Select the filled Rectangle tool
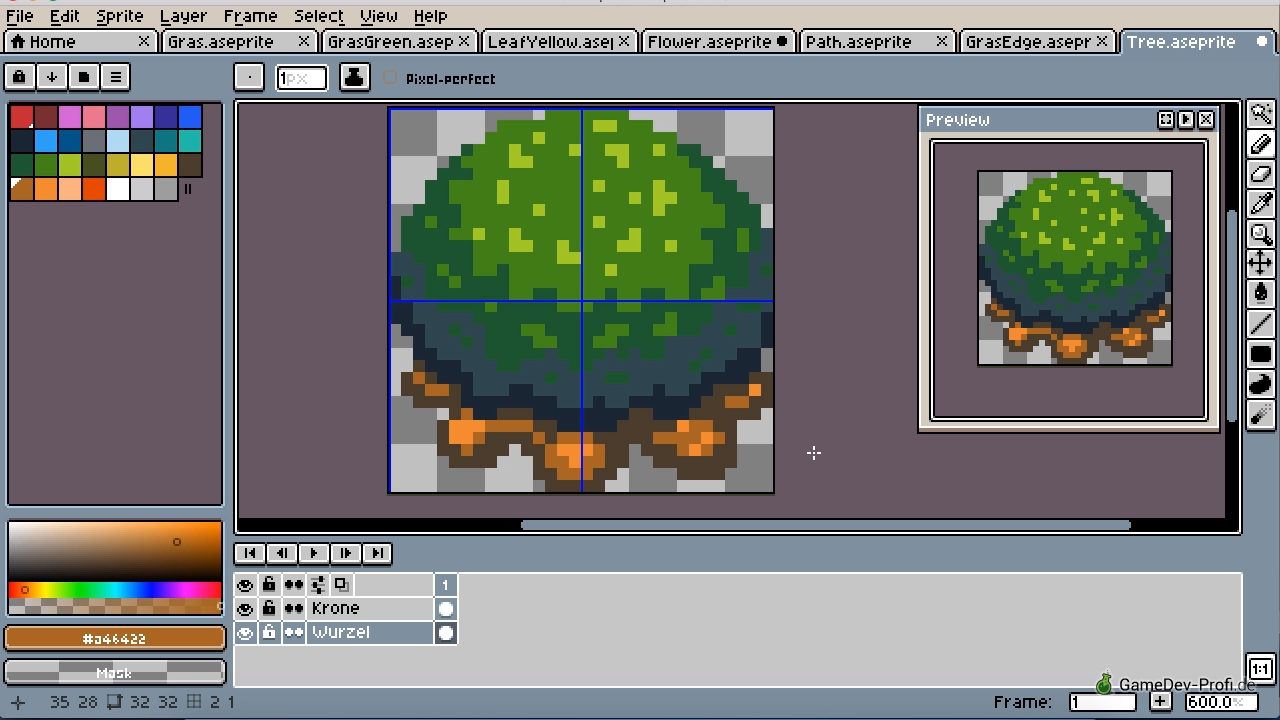 [1260, 354]
